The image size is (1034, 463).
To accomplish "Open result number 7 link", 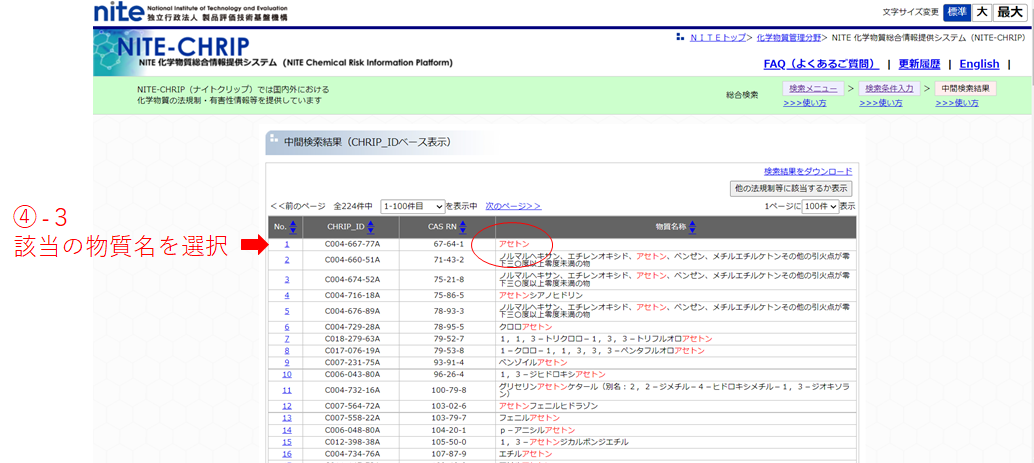I will coord(286,339).
